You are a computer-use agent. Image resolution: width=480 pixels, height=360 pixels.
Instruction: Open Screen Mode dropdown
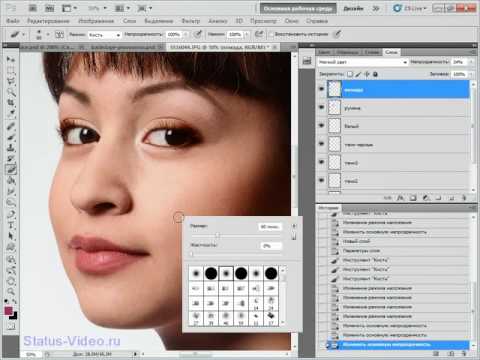[x=145, y=8]
